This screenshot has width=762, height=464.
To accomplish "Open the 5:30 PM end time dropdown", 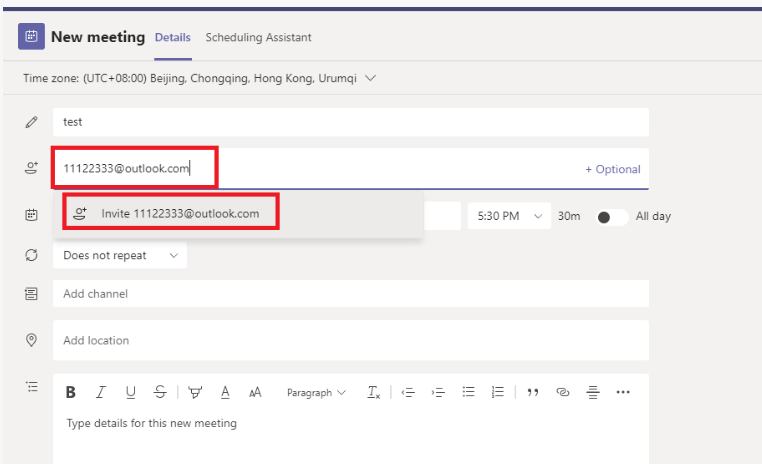I will (509, 216).
